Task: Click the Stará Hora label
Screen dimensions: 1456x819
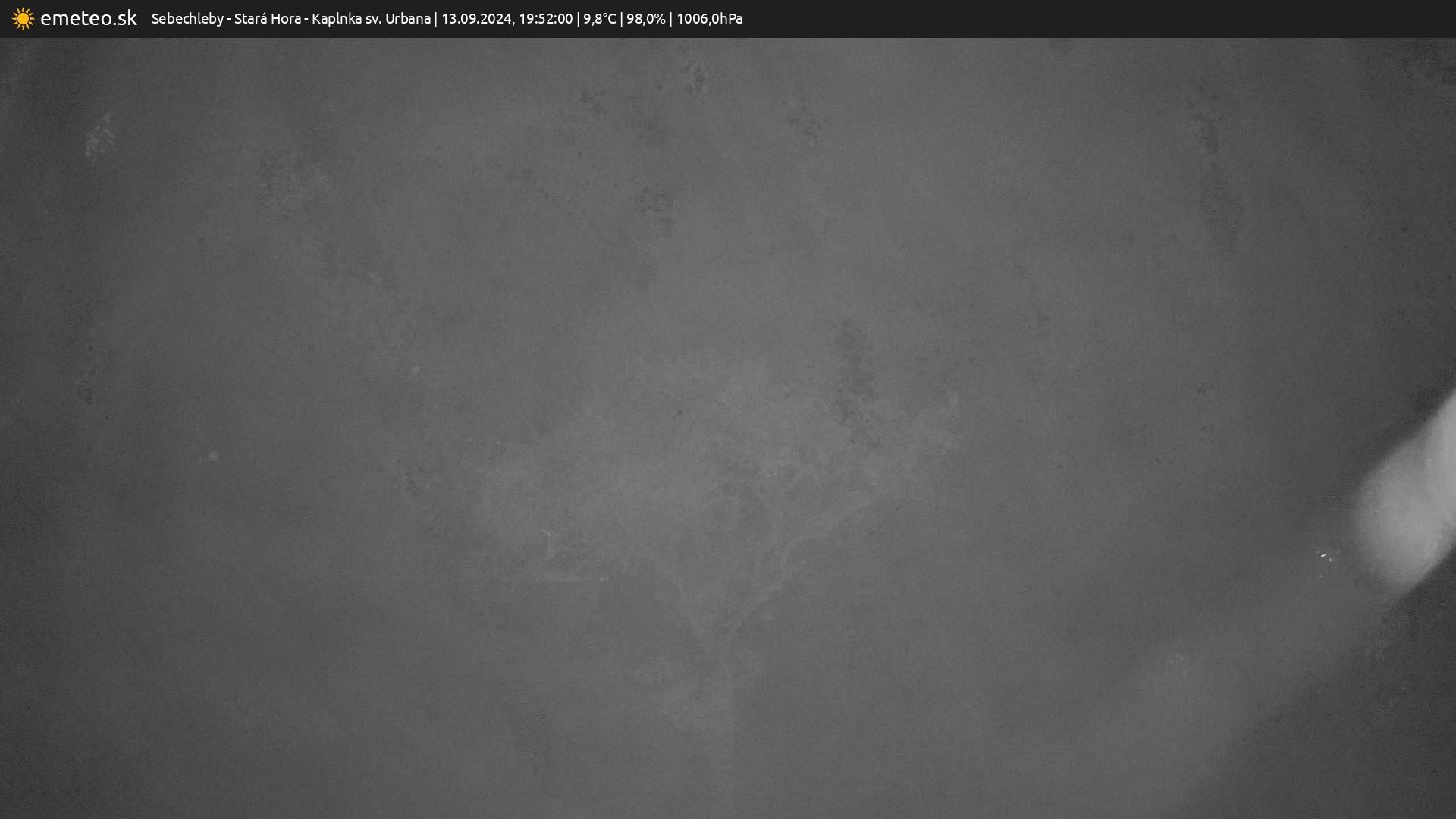Action: pyautogui.click(x=267, y=19)
